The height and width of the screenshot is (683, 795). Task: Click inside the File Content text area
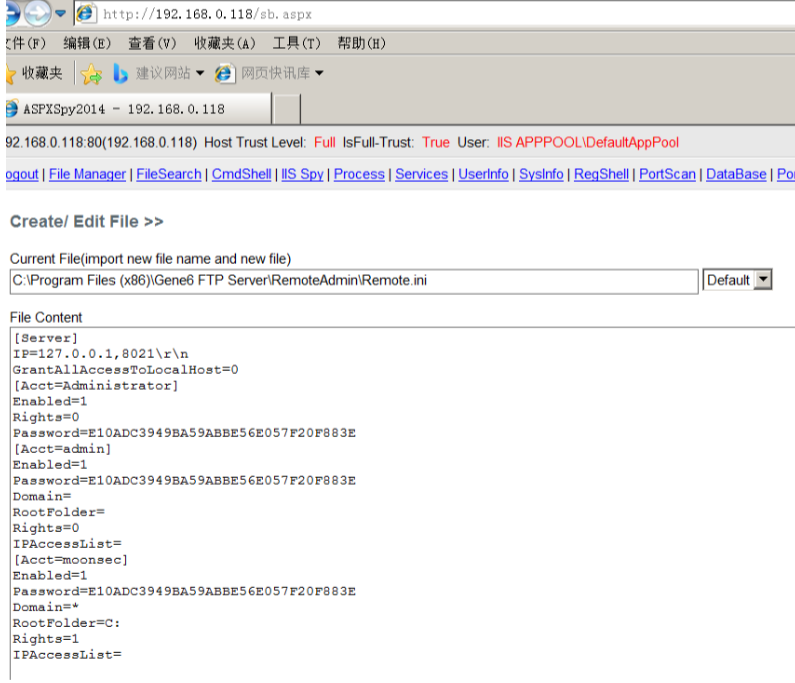click(403, 504)
